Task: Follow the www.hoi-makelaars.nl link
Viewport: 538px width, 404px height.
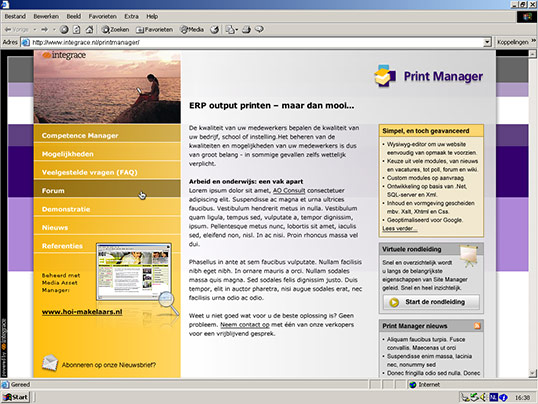Action: tap(82, 312)
